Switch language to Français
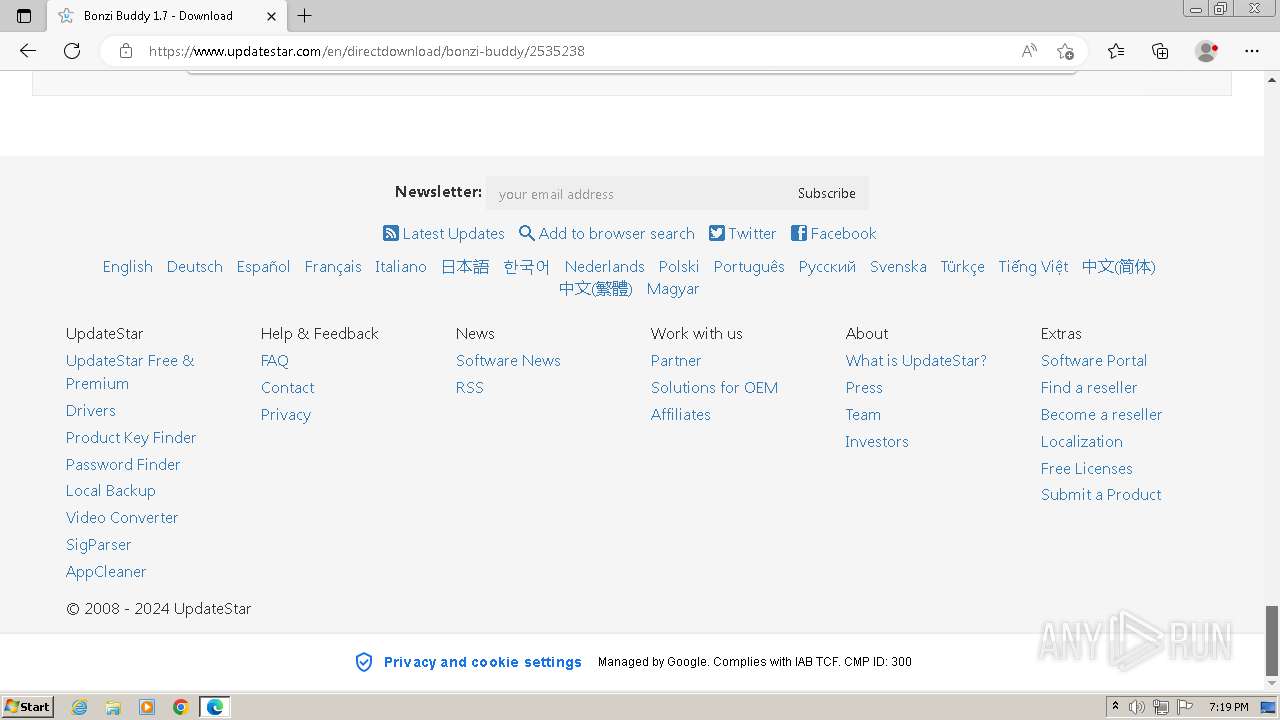1280x720 pixels. 333,266
